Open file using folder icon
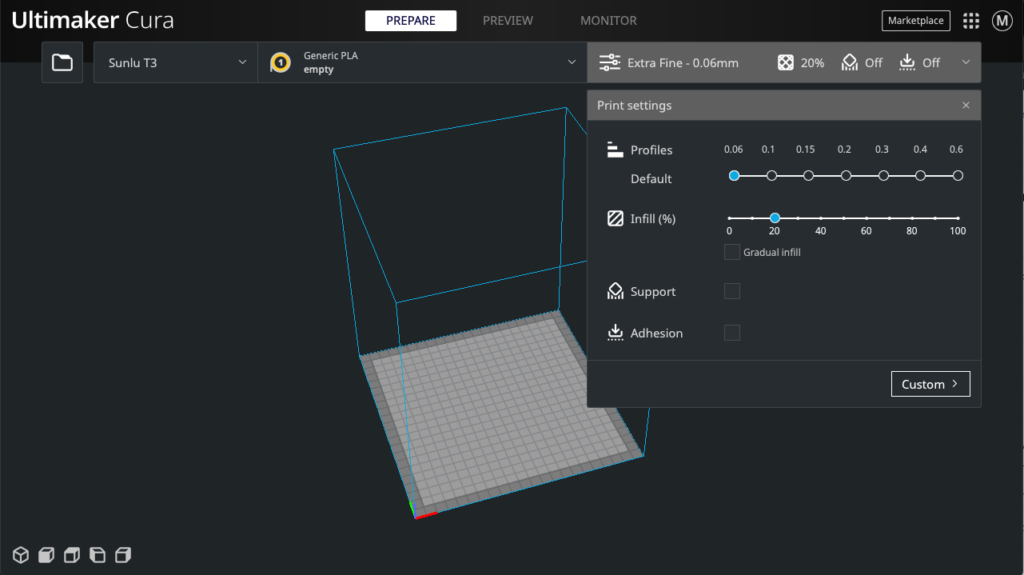Viewport: 1024px width, 575px height. (62, 63)
